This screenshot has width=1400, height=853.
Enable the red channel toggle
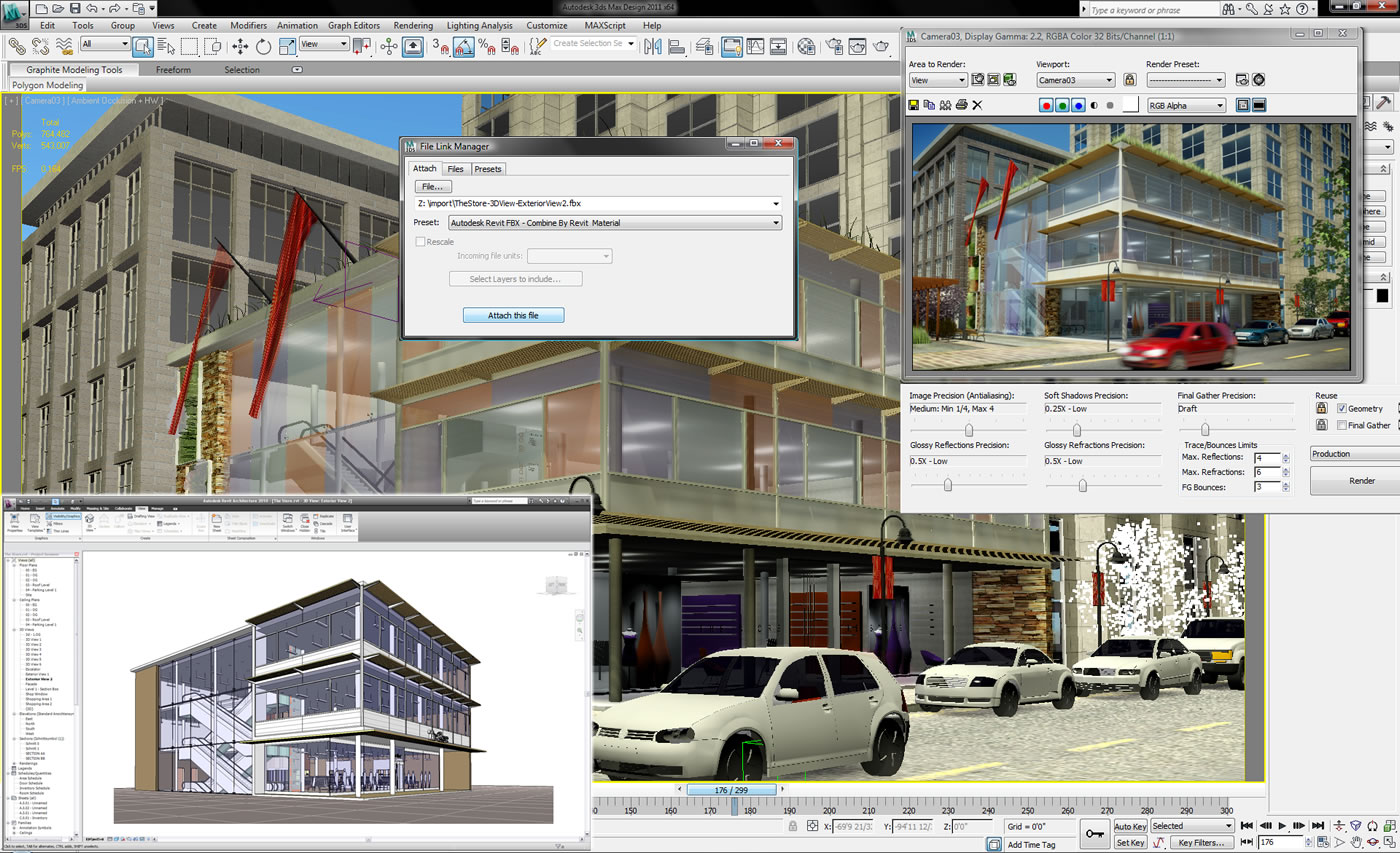[1046, 105]
